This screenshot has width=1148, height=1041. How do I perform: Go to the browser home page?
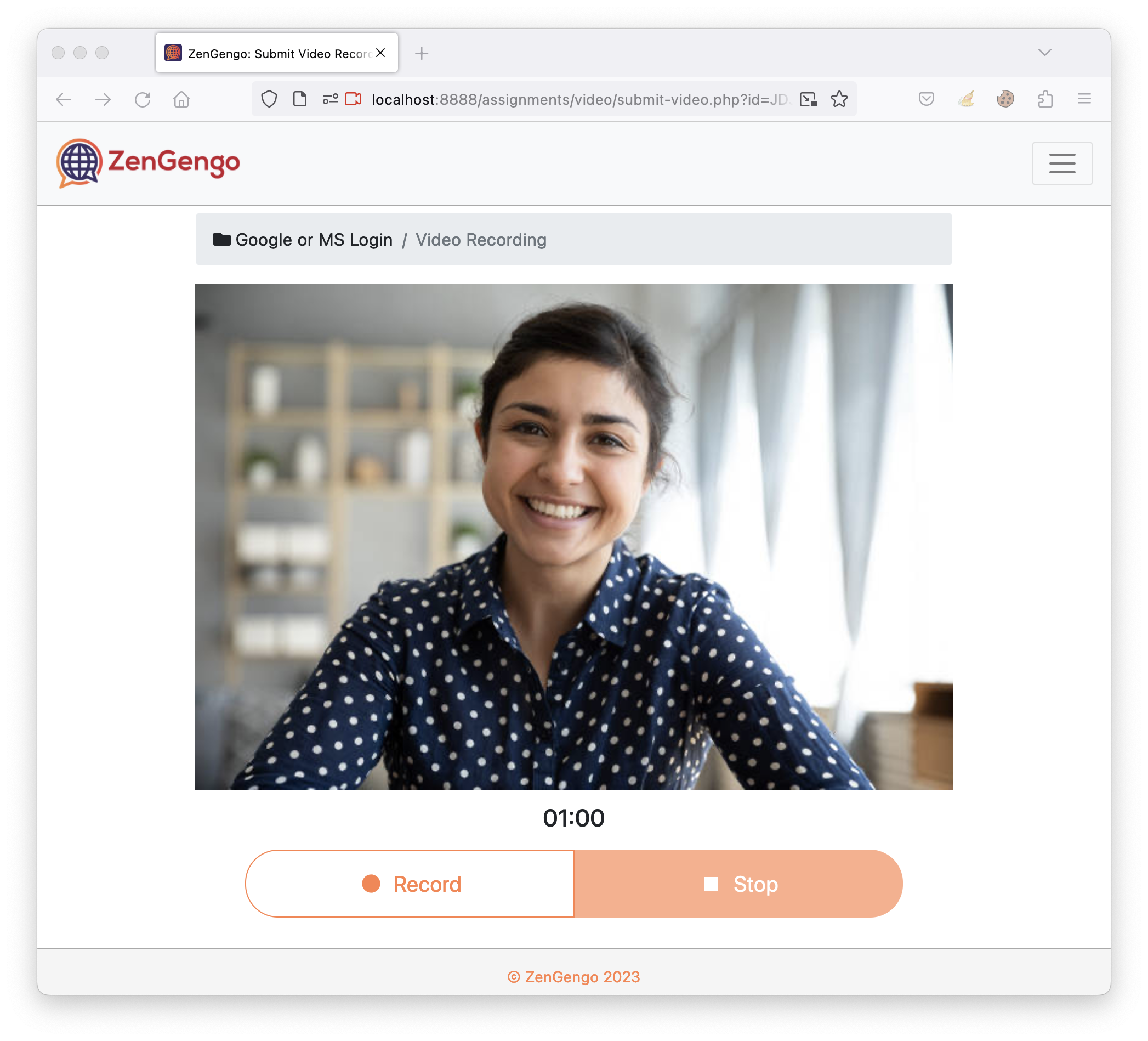181,99
